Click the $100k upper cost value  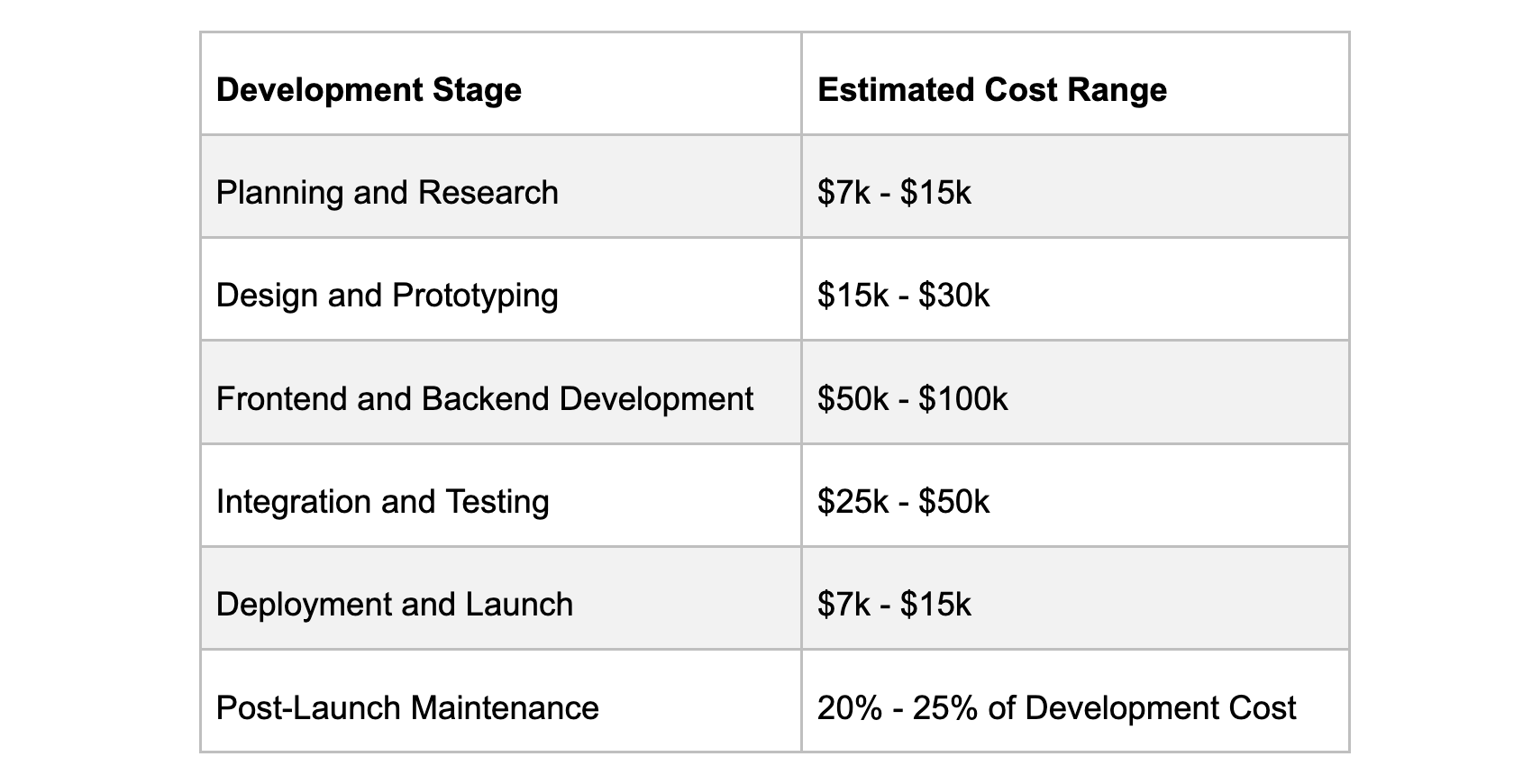[x=963, y=398]
